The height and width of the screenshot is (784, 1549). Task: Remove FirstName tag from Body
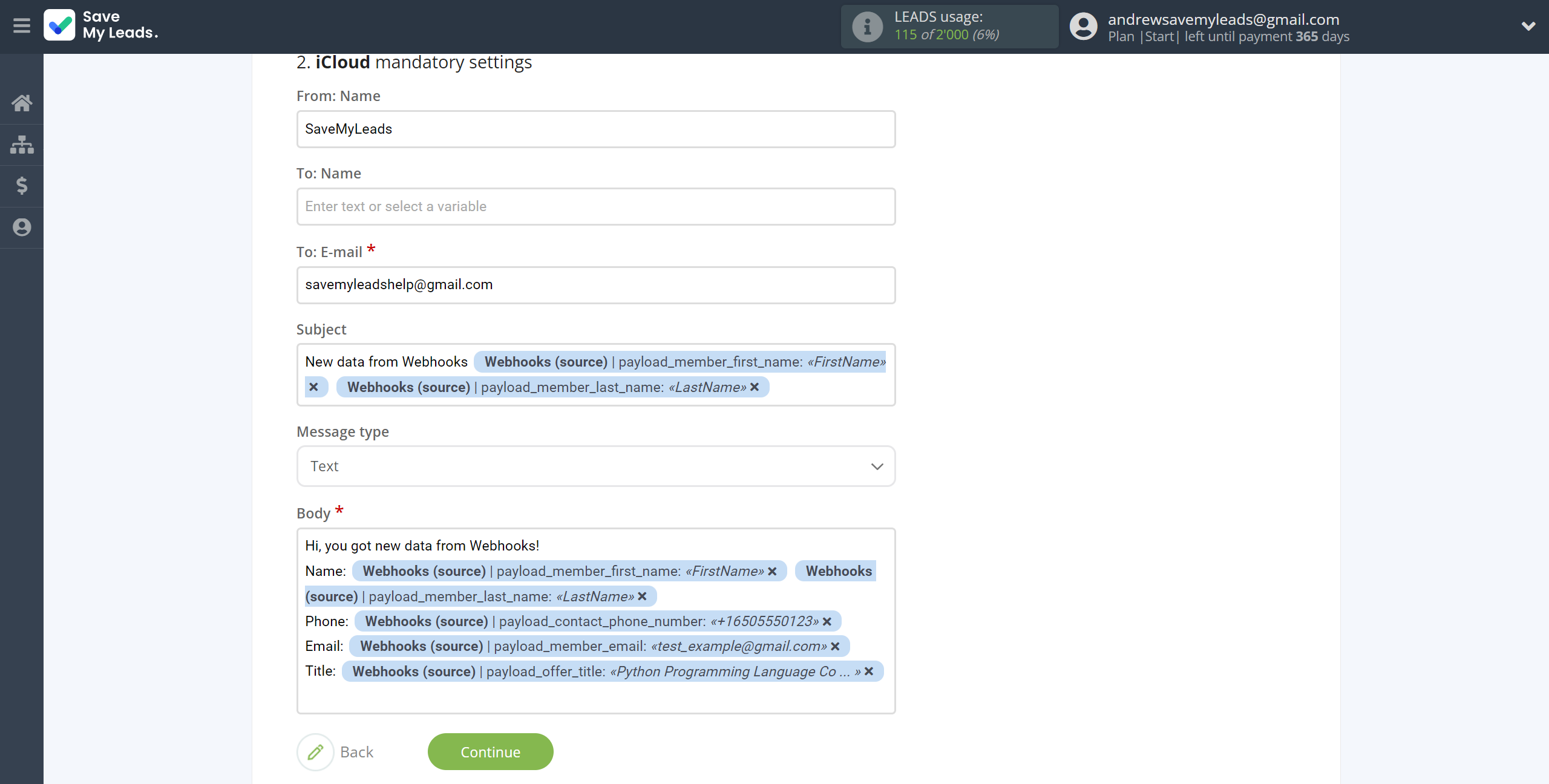772,572
